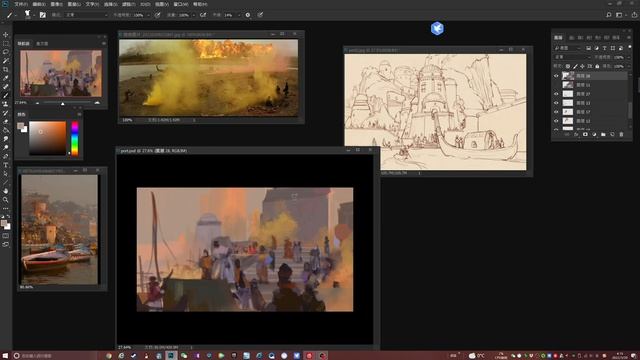Toggle visibility of the fourth layer
The width and height of the screenshot is (640, 360).
tap(556, 103)
